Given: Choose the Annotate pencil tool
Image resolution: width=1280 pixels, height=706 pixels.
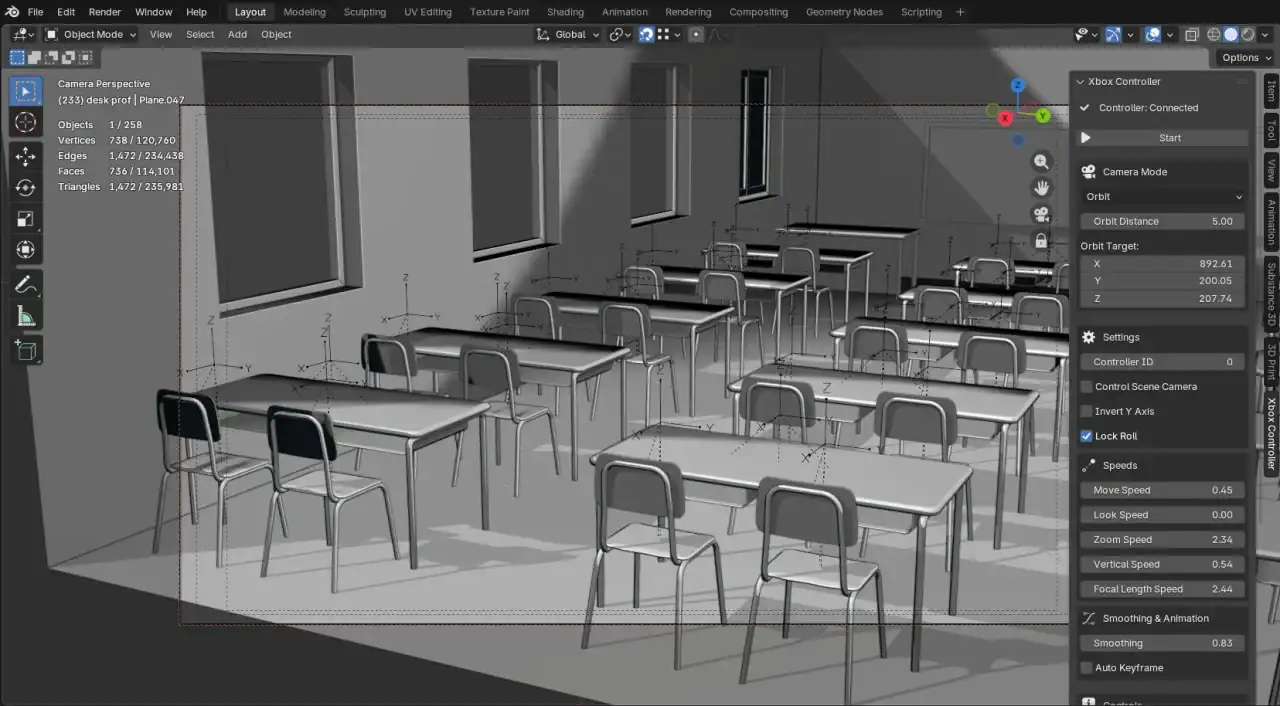Looking at the screenshot, I should click(x=26, y=285).
